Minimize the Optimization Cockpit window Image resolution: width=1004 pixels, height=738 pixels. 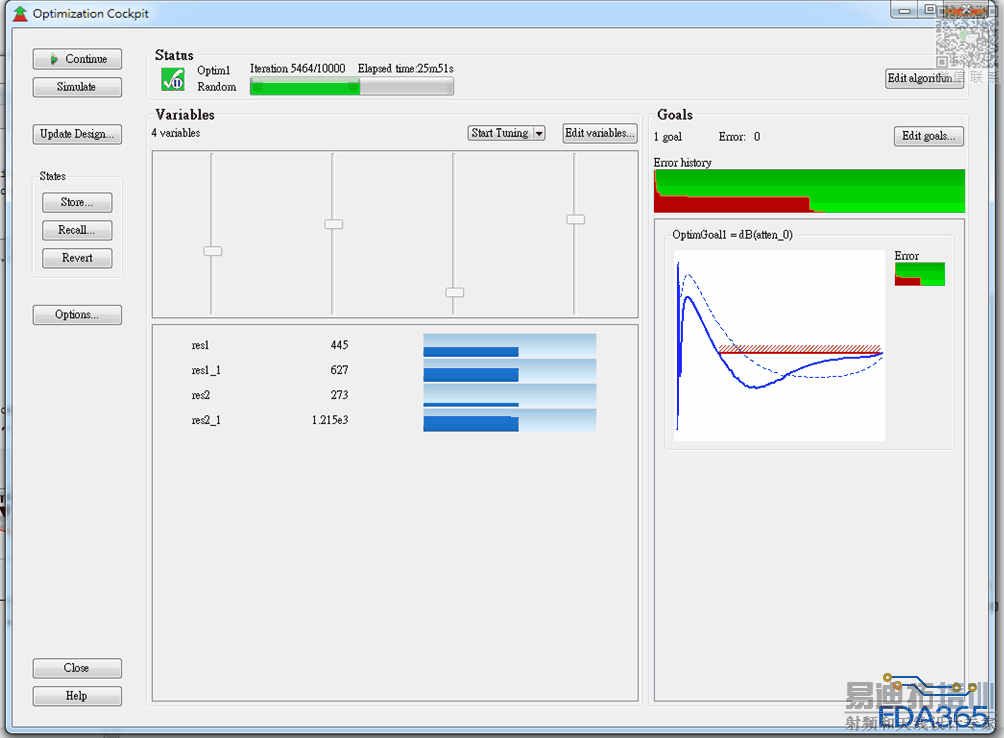[x=905, y=10]
